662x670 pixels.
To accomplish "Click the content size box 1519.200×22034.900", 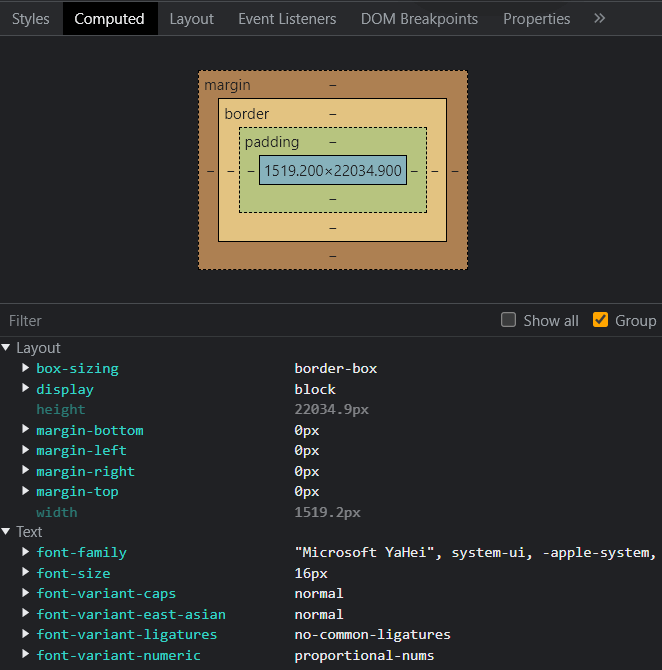I will (333, 171).
